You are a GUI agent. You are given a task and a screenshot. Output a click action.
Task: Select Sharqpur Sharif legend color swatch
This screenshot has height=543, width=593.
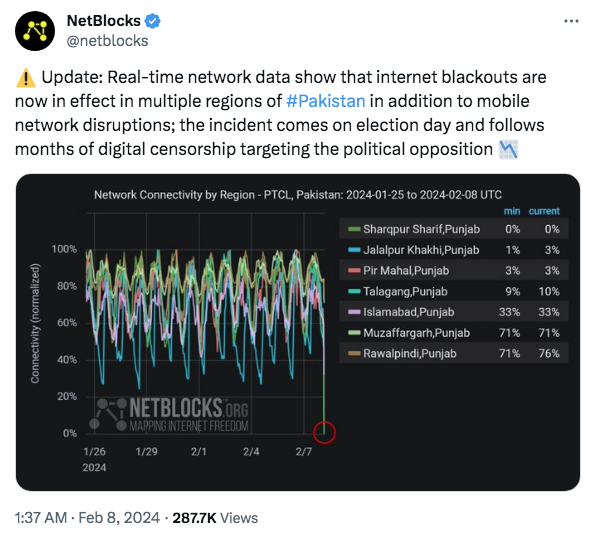tap(354, 229)
